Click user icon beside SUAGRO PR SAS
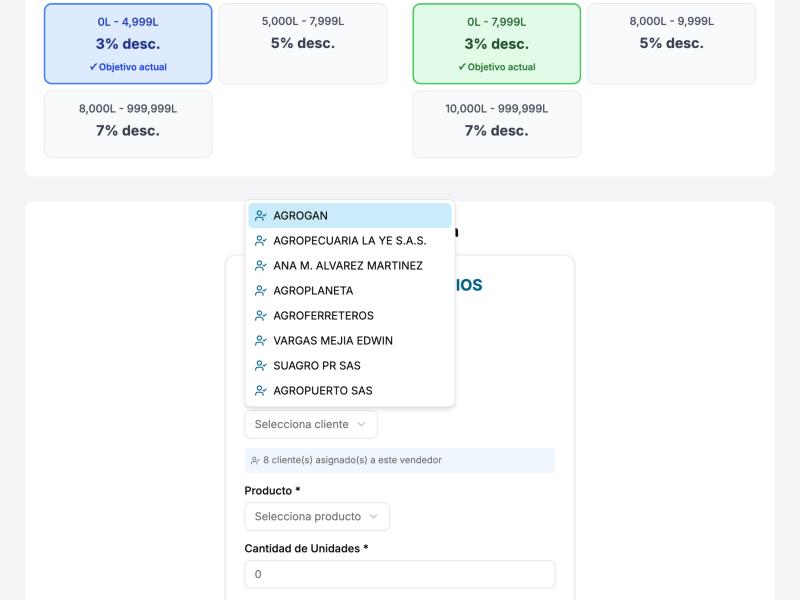The width and height of the screenshot is (800, 600). 261,365
